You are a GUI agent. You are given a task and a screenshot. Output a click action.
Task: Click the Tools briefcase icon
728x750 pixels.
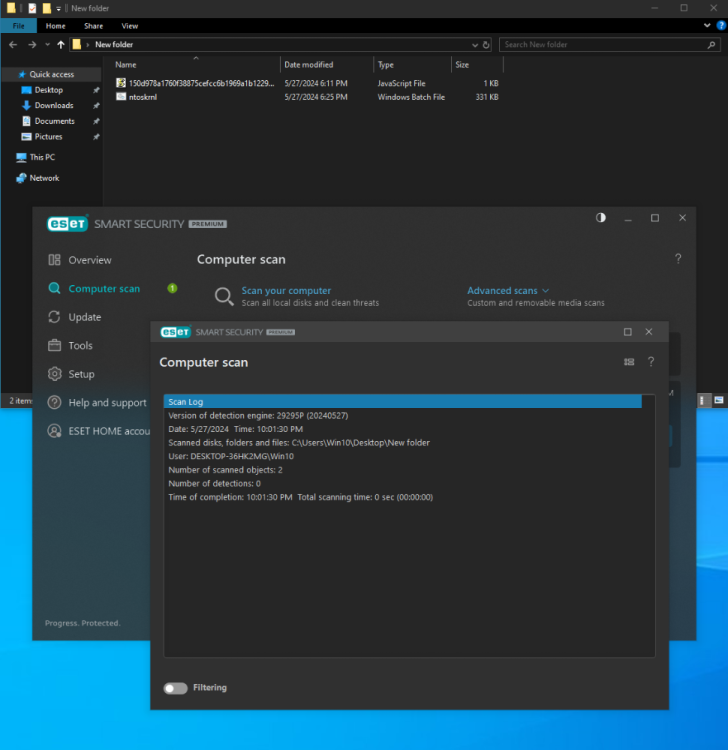pos(55,345)
